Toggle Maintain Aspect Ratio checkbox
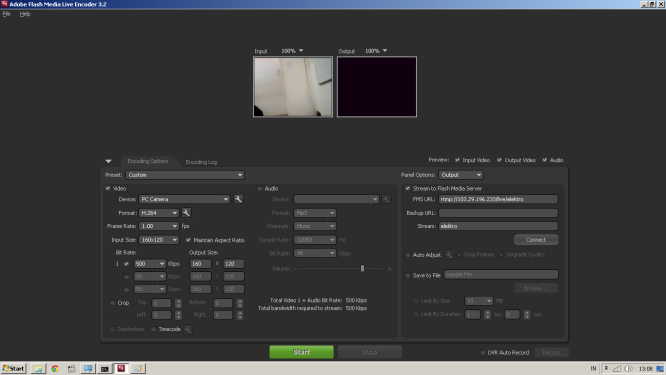 click(188, 240)
